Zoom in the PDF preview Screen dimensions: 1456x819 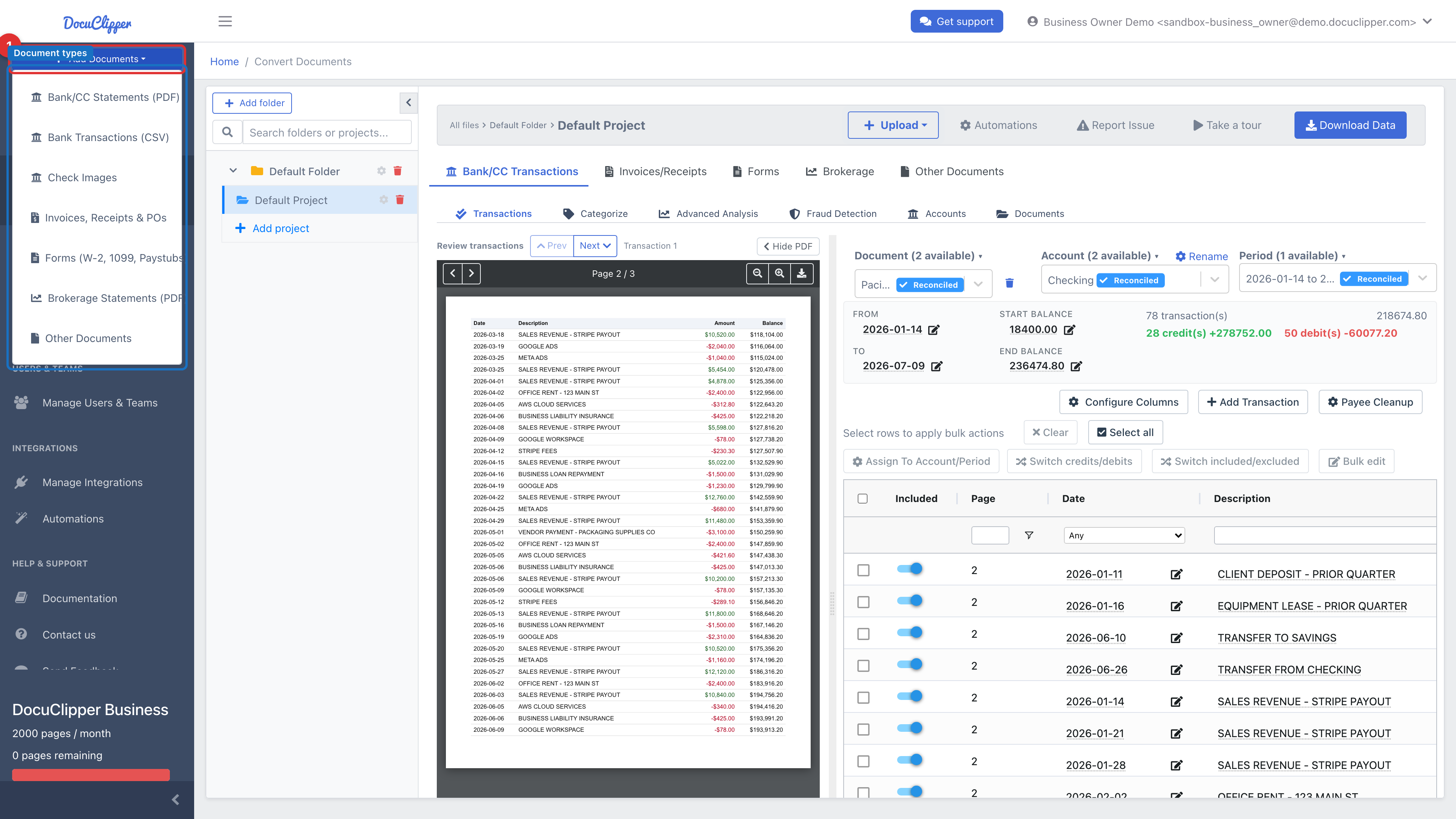(780, 273)
